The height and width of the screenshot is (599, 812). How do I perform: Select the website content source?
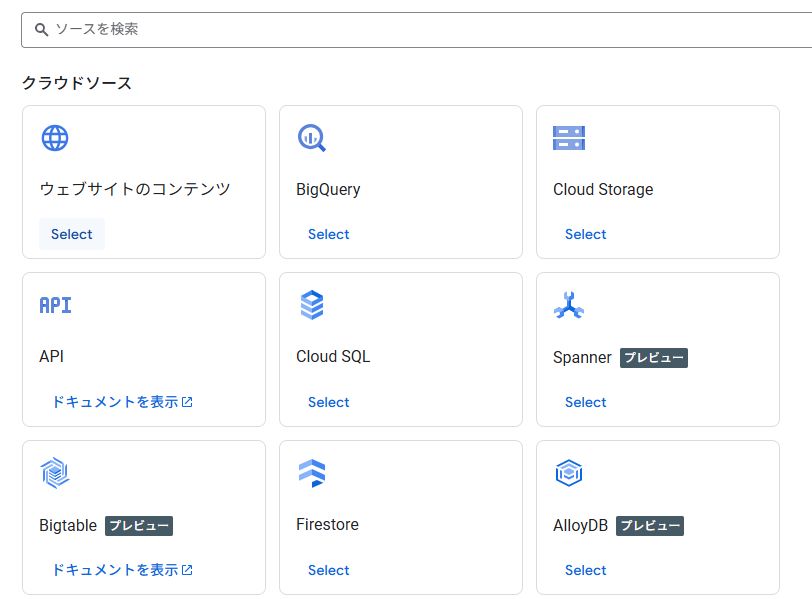point(72,234)
